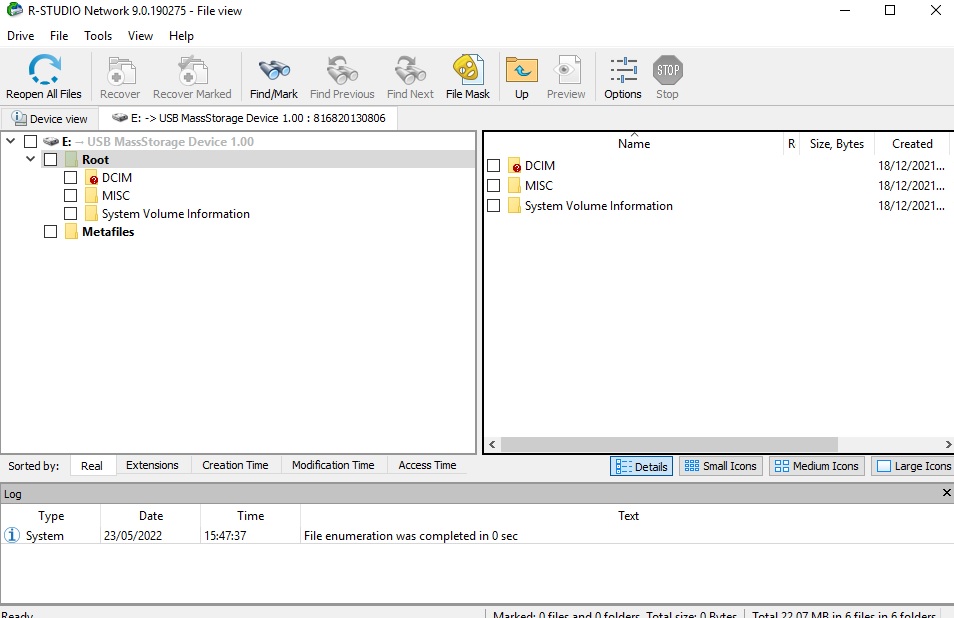Screen dimensions: 954x618
Task: Check the E: drive checkbox in tree
Action: coord(30,142)
